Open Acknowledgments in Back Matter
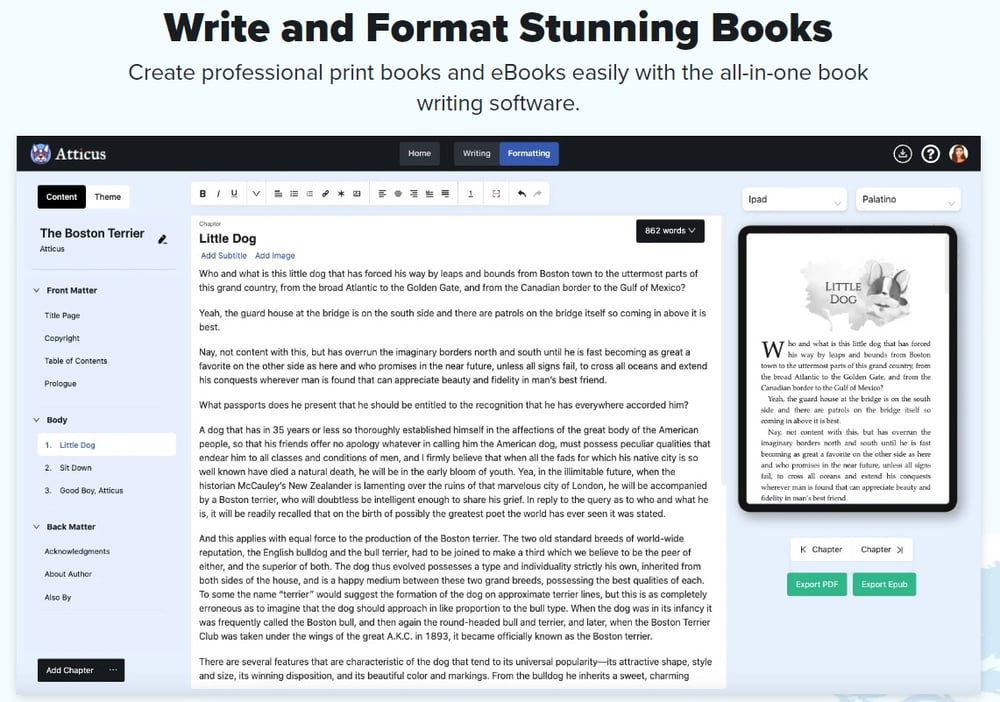1000x702 pixels. coord(77,552)
